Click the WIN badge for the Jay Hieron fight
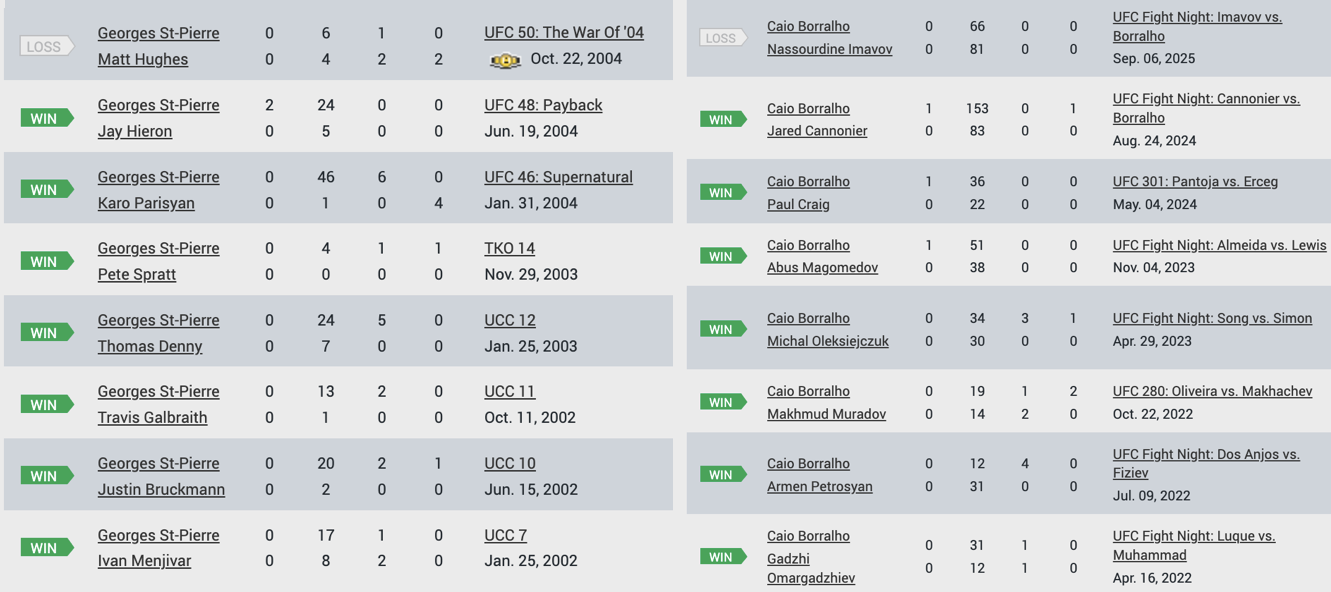 pos(47,118)
